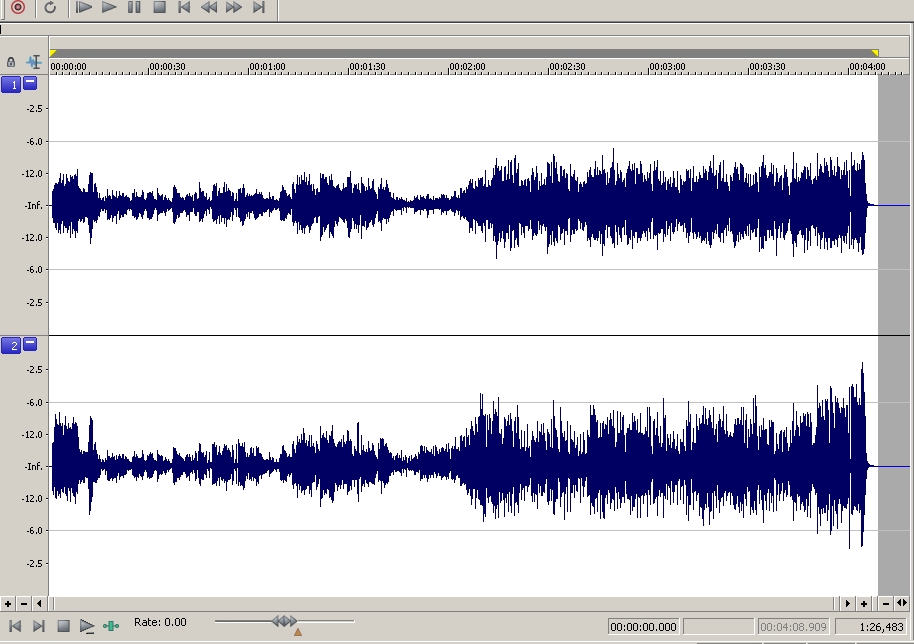Select the edit tool icon beside the ruler

coord(34,62)
